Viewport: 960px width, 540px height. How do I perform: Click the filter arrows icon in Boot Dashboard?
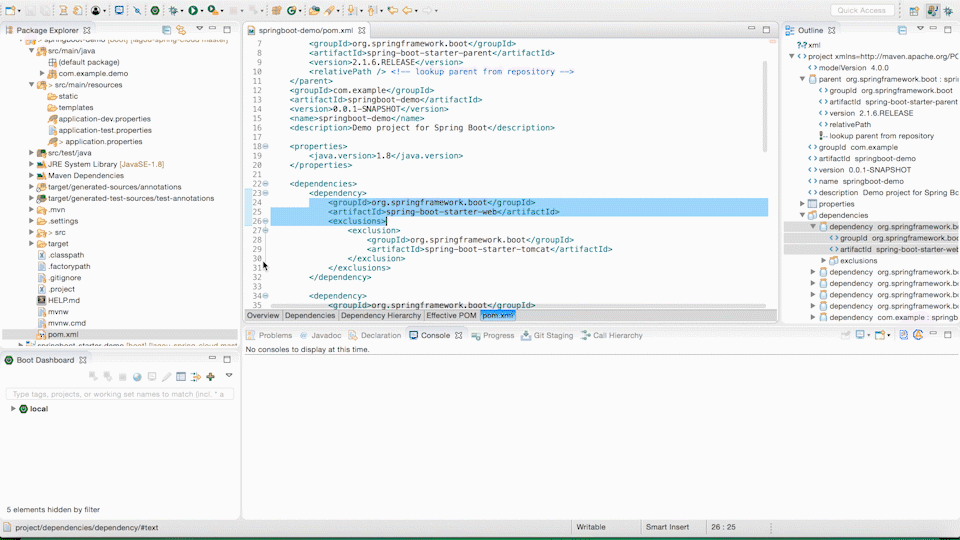(196, 377)
